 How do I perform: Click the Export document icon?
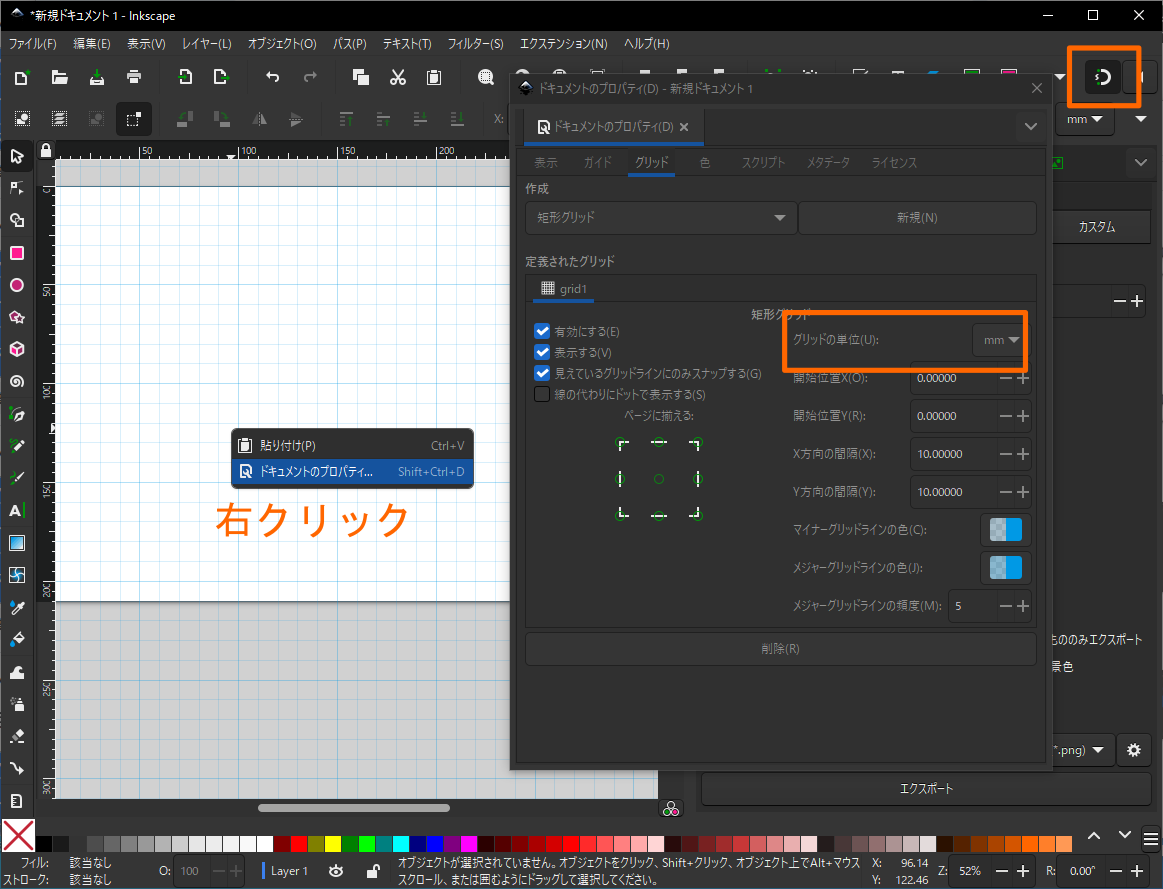click(x=221, y=77)
